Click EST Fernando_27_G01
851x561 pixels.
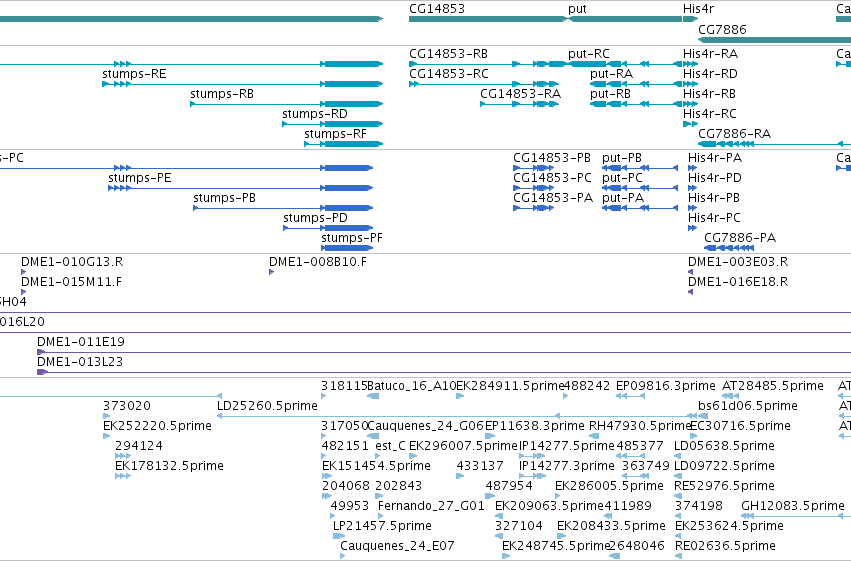tap(380, 517)
